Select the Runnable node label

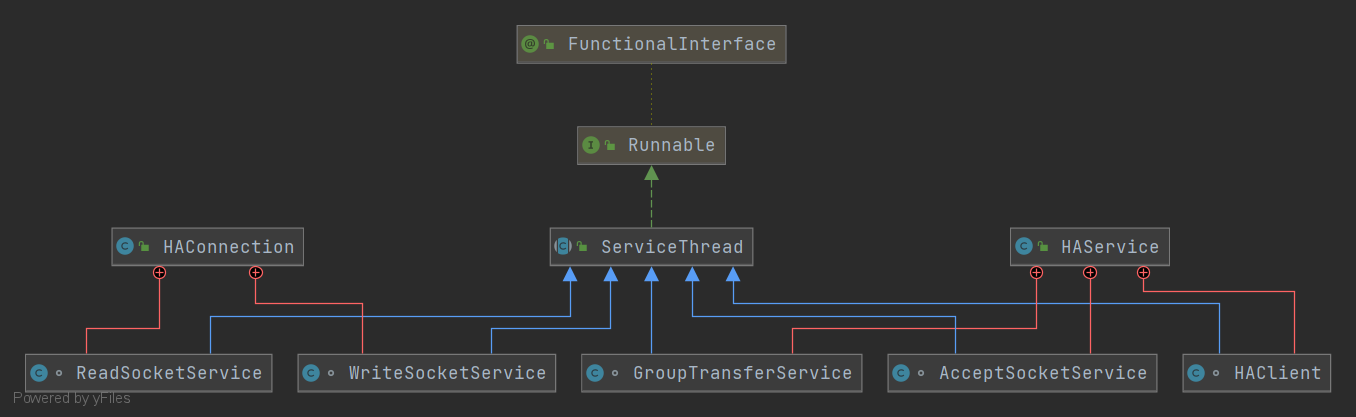[671, 145]
